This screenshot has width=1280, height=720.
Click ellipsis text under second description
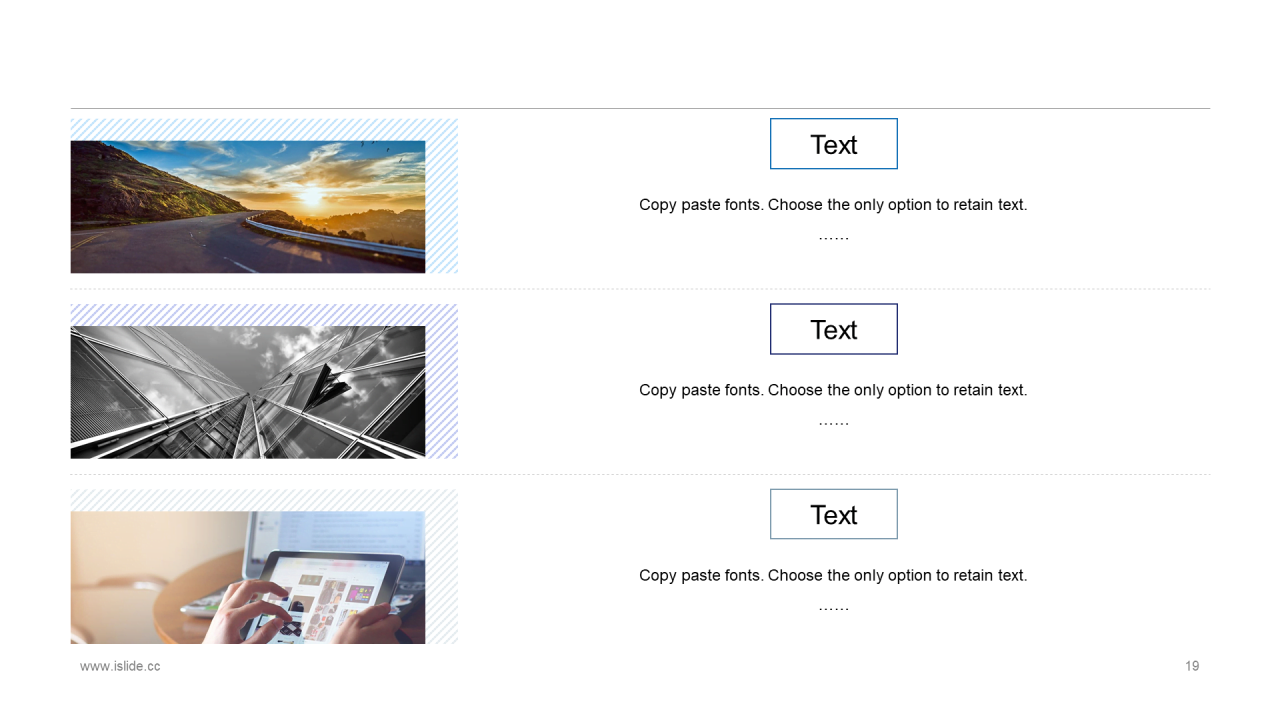[833, 423]
